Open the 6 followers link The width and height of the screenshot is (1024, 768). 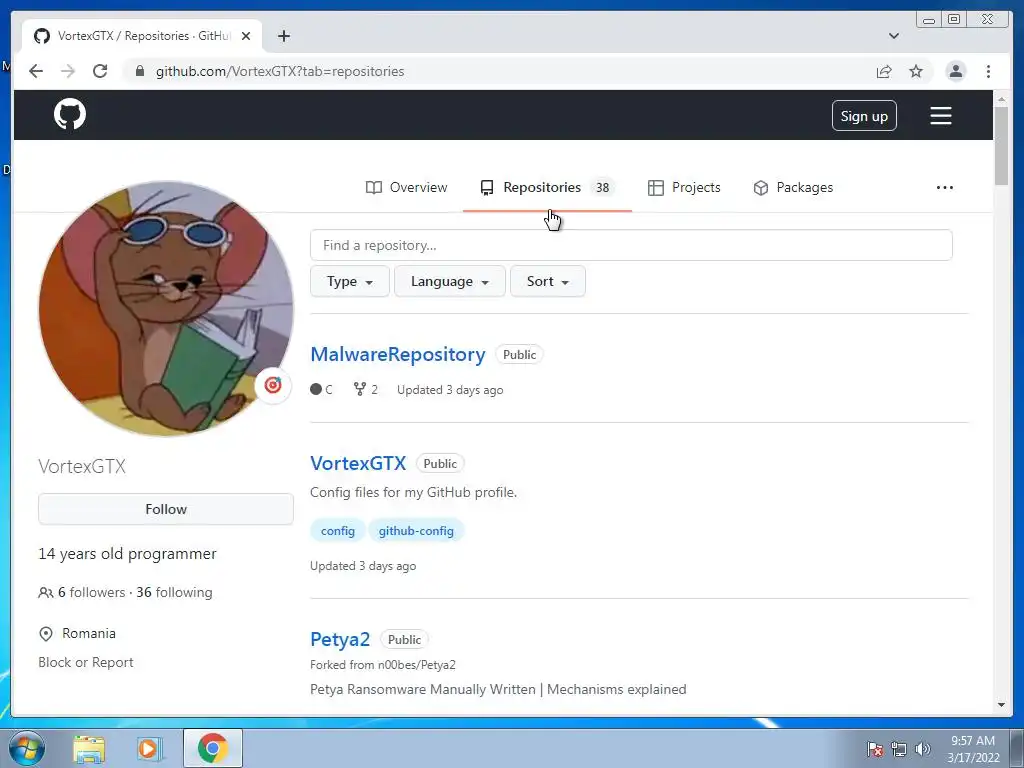(91, 592)
